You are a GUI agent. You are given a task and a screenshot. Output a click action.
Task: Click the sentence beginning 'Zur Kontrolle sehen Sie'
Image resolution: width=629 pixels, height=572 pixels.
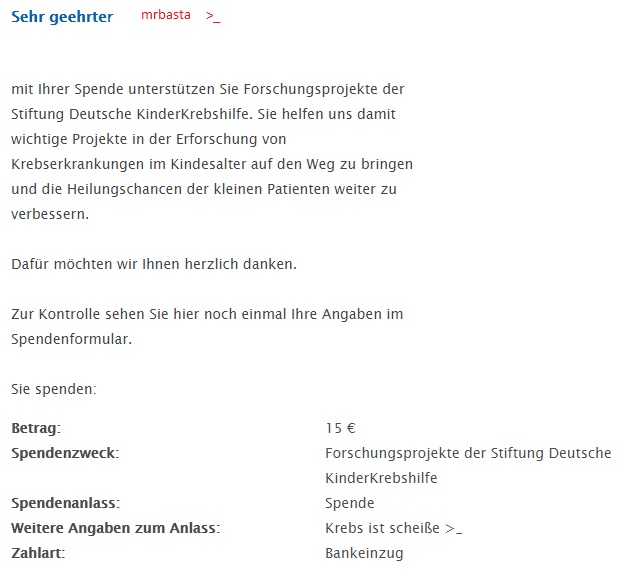(x=207, y=326)
